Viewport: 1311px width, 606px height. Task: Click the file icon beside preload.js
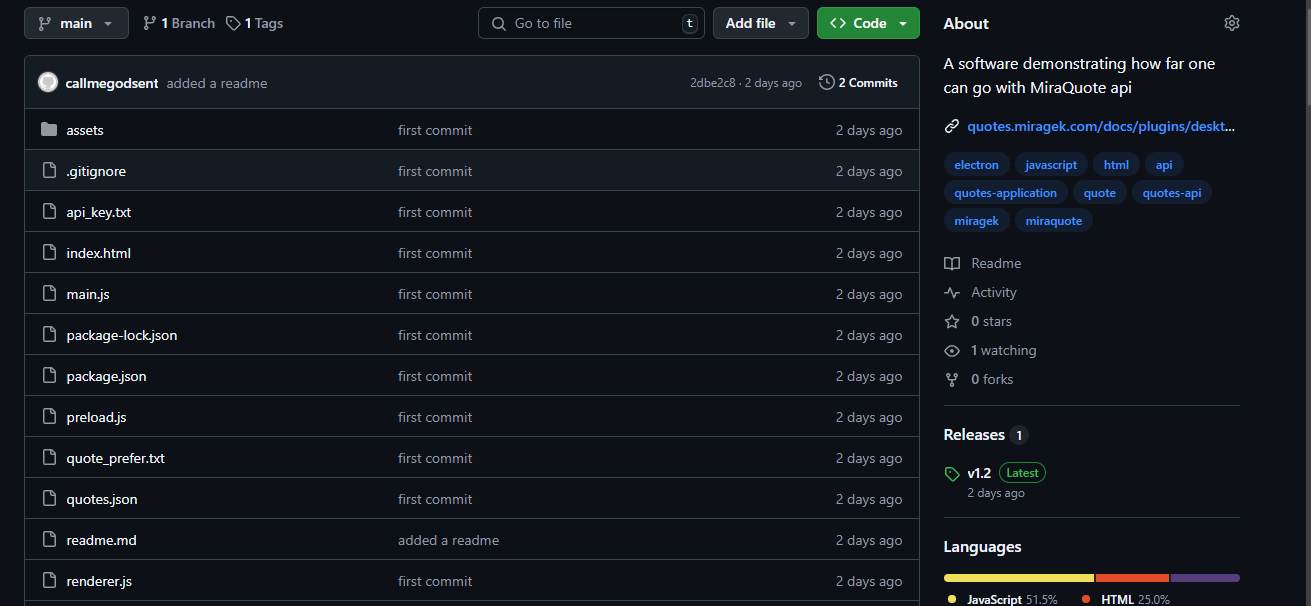[49, 417]
